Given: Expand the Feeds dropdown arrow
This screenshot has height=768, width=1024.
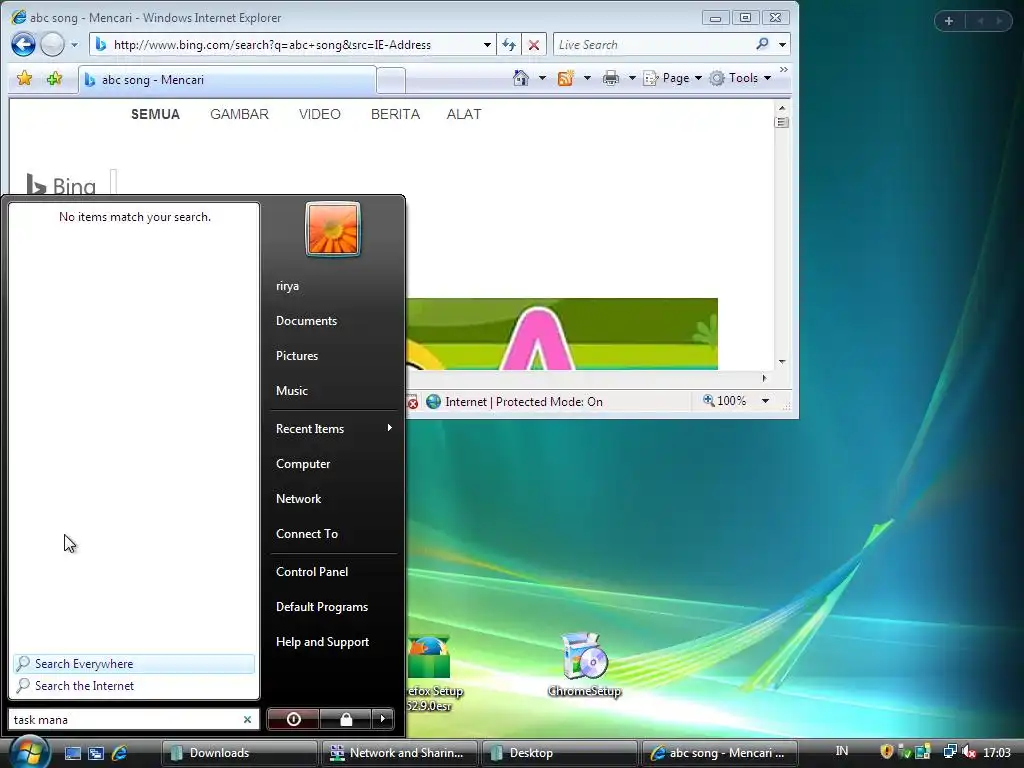Looking at the screenshot, I should click(586, 78).
